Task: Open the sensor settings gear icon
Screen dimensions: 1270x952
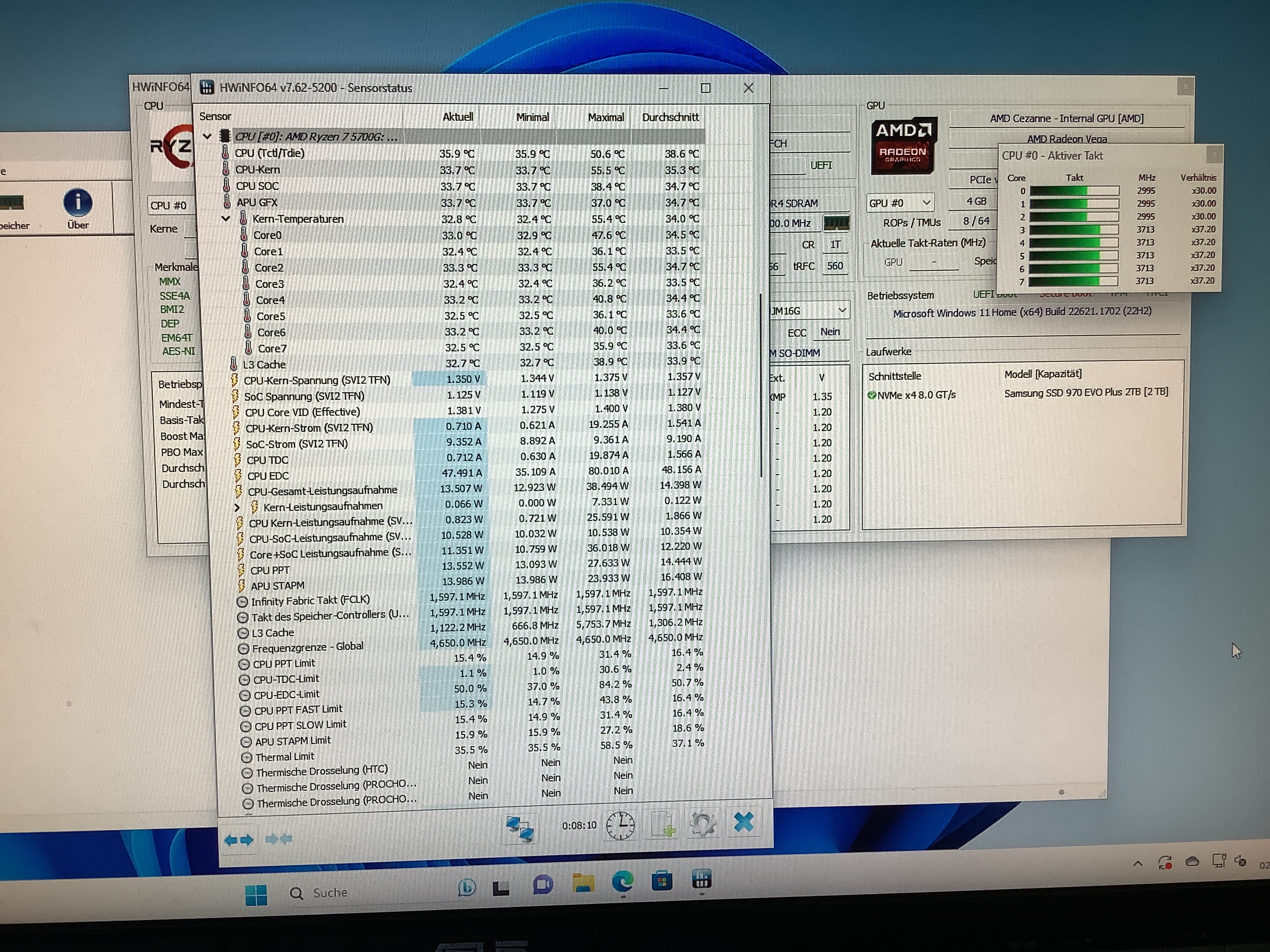Action: pos(703,824)
